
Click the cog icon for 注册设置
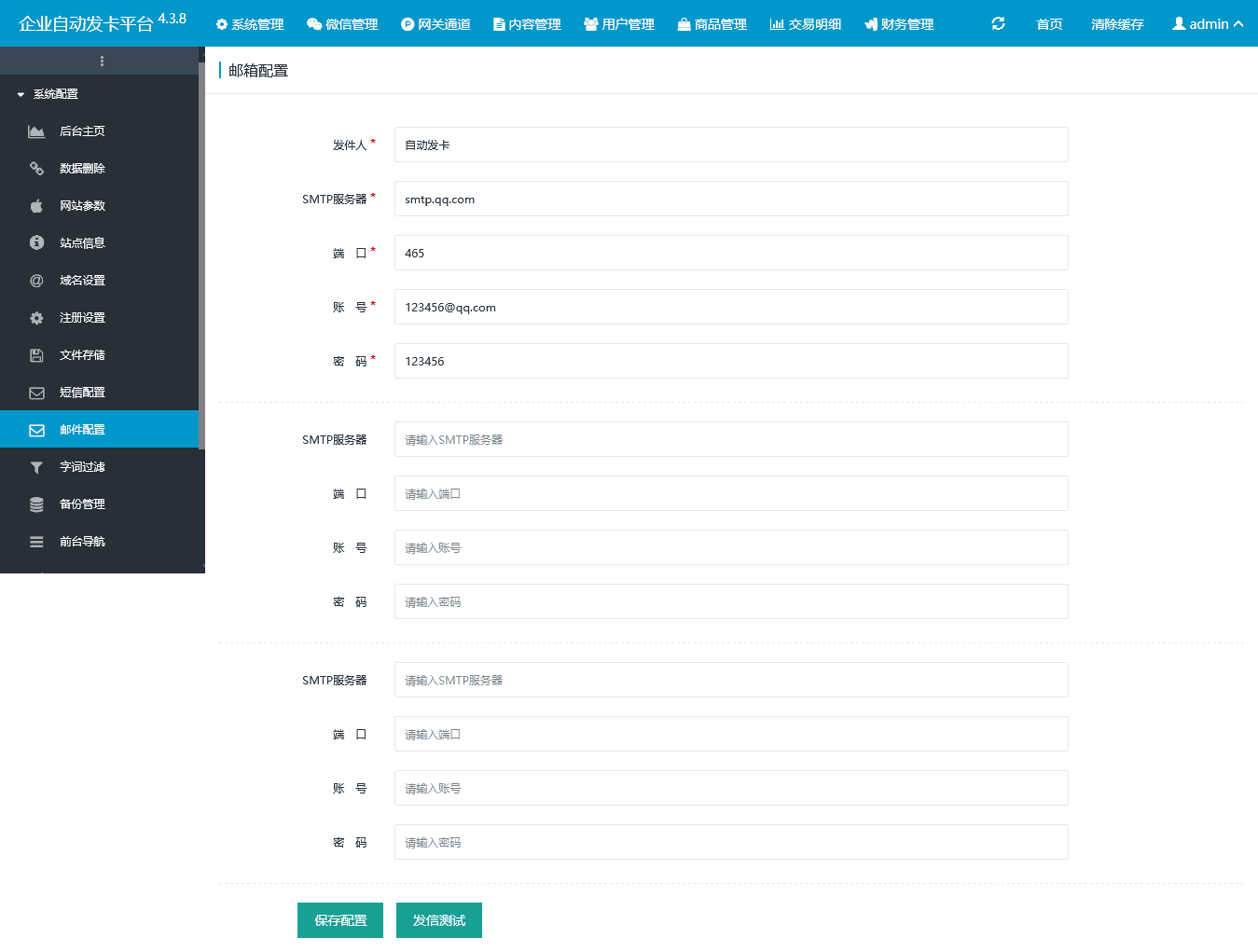coord(36,318)
